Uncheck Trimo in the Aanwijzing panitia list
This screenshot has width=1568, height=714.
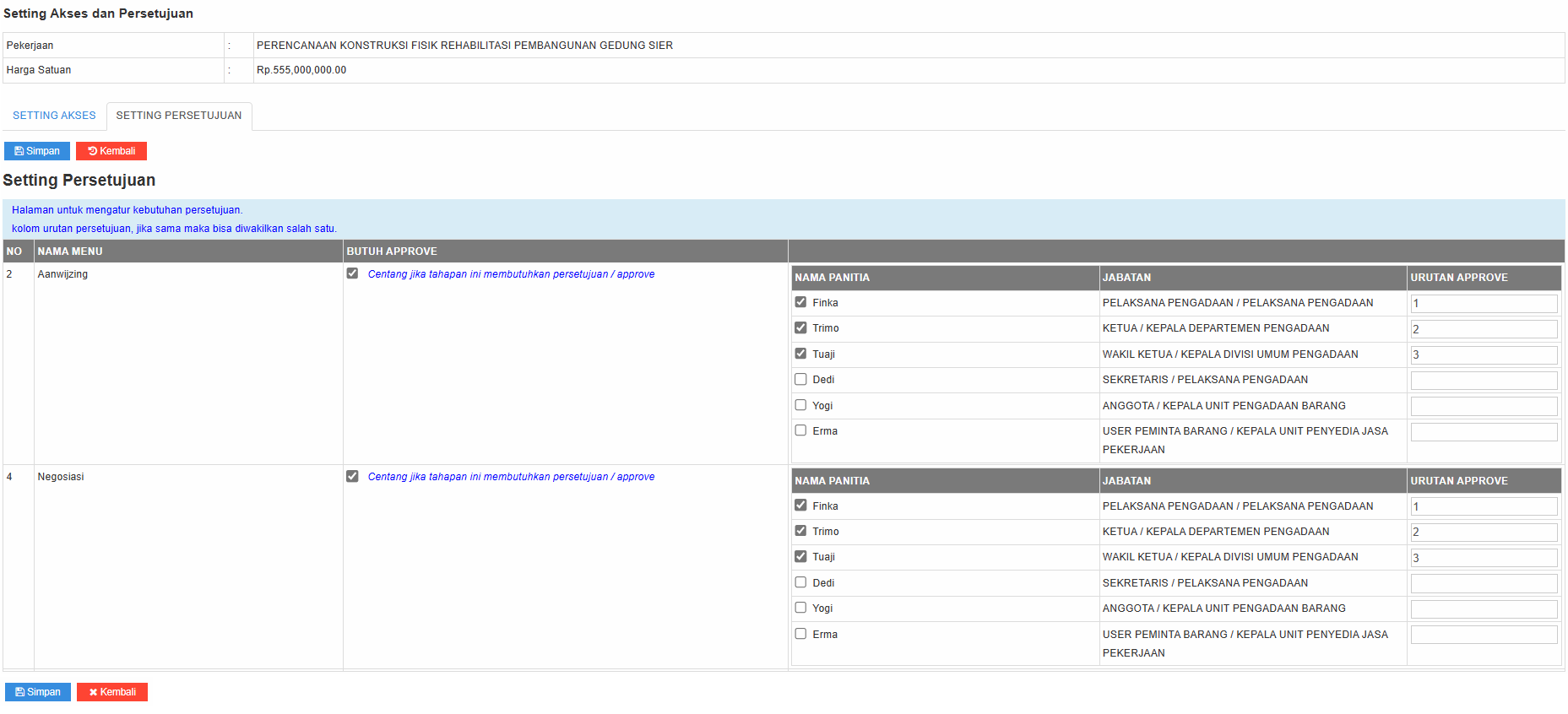[800, 327]
